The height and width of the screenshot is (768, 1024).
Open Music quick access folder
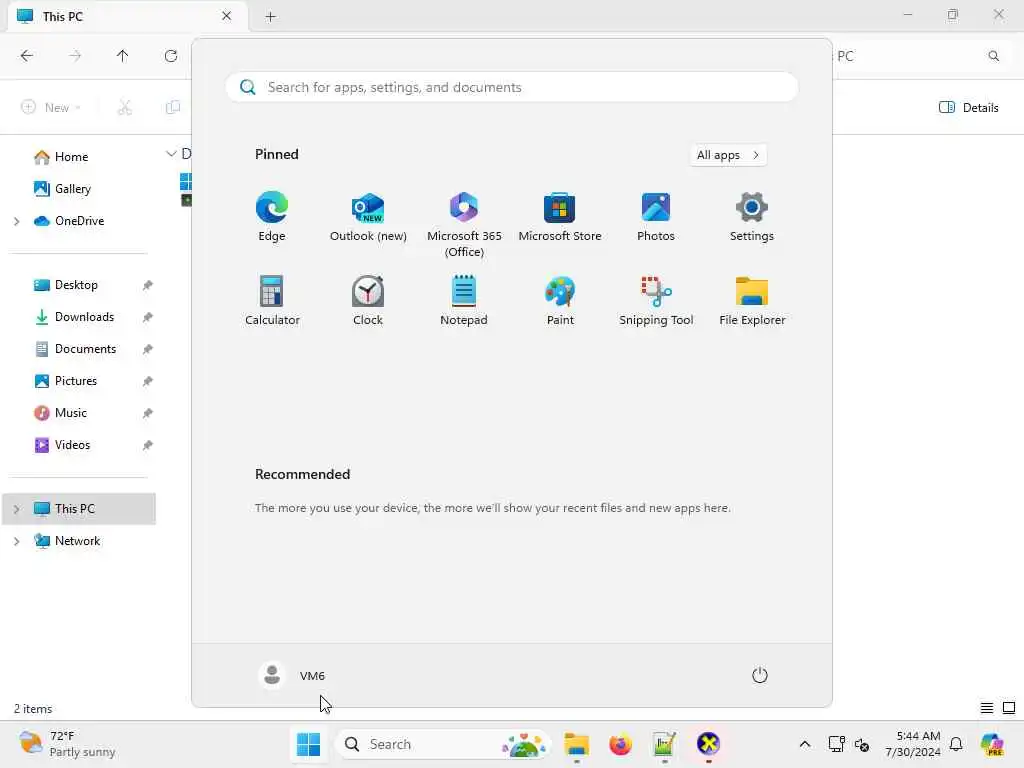click(x=71, y=413)
